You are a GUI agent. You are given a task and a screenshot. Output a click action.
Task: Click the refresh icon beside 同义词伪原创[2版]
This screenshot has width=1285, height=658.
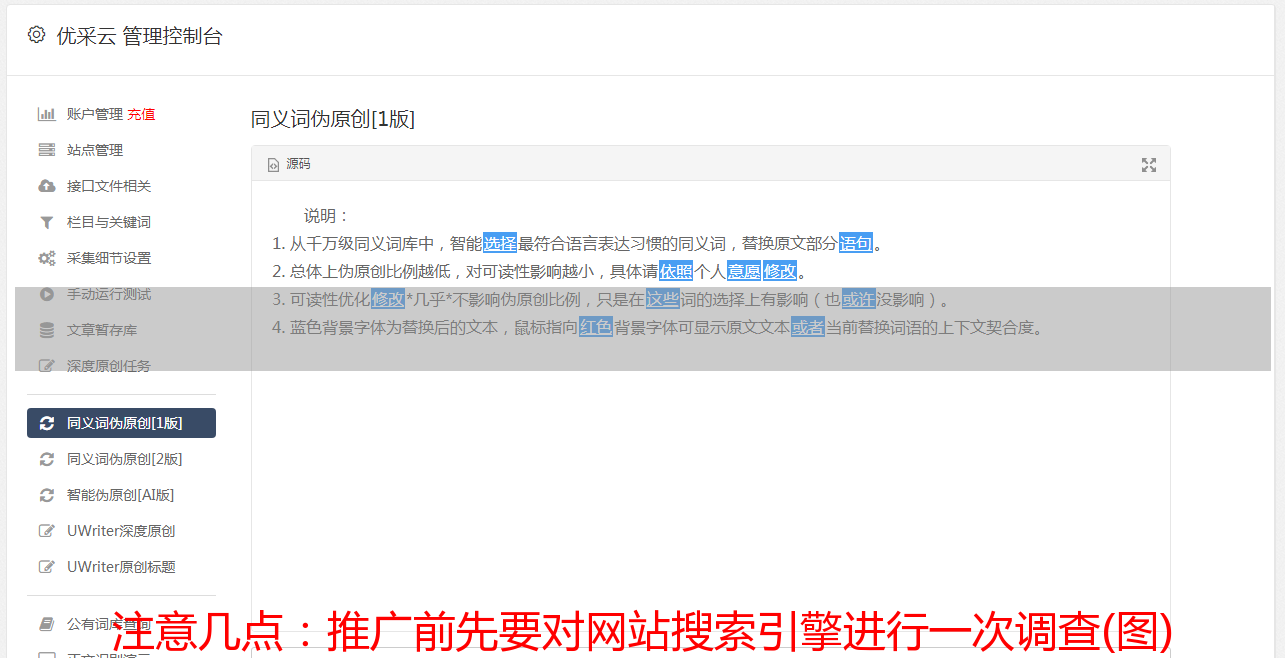[46, 459]
